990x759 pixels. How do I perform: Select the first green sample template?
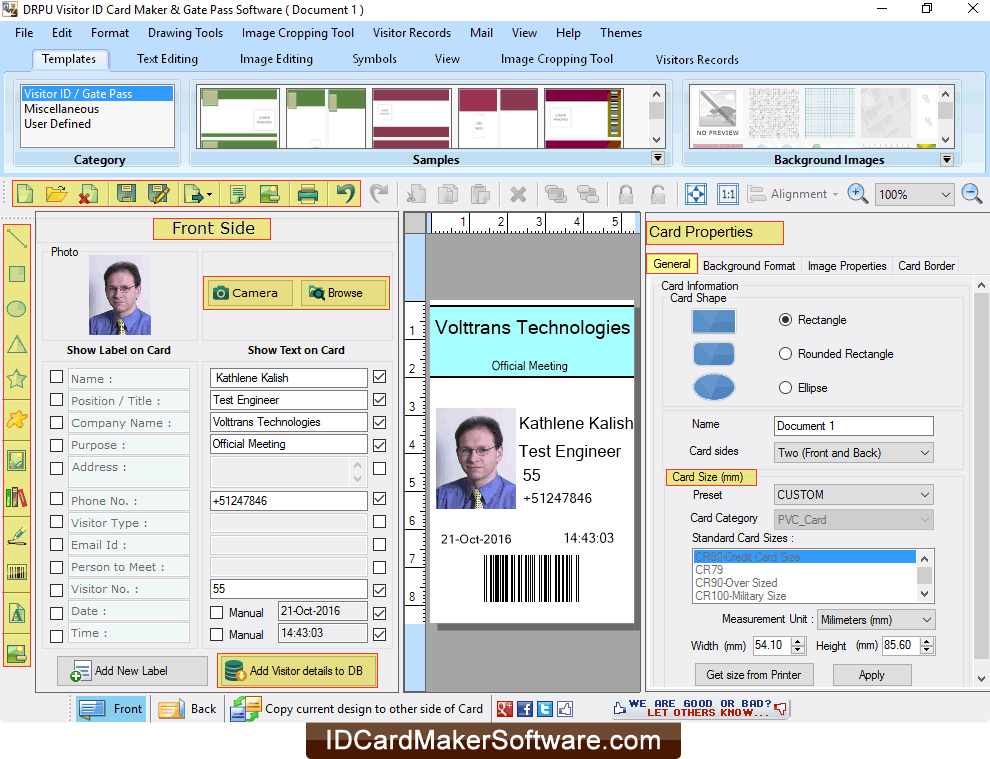click(239, 118)
